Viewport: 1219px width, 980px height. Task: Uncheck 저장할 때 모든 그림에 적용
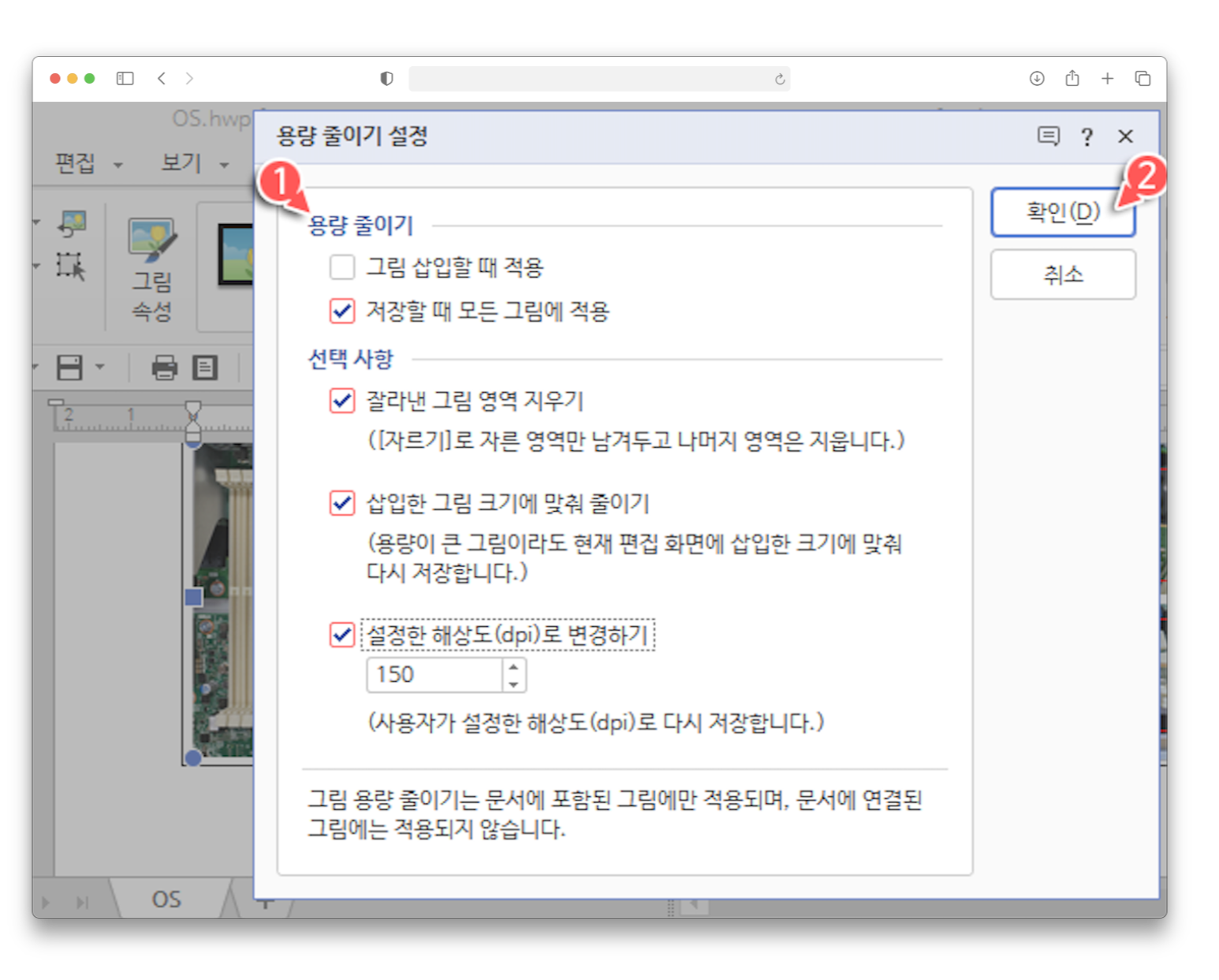pyautogui.click(x=341, y=311)
